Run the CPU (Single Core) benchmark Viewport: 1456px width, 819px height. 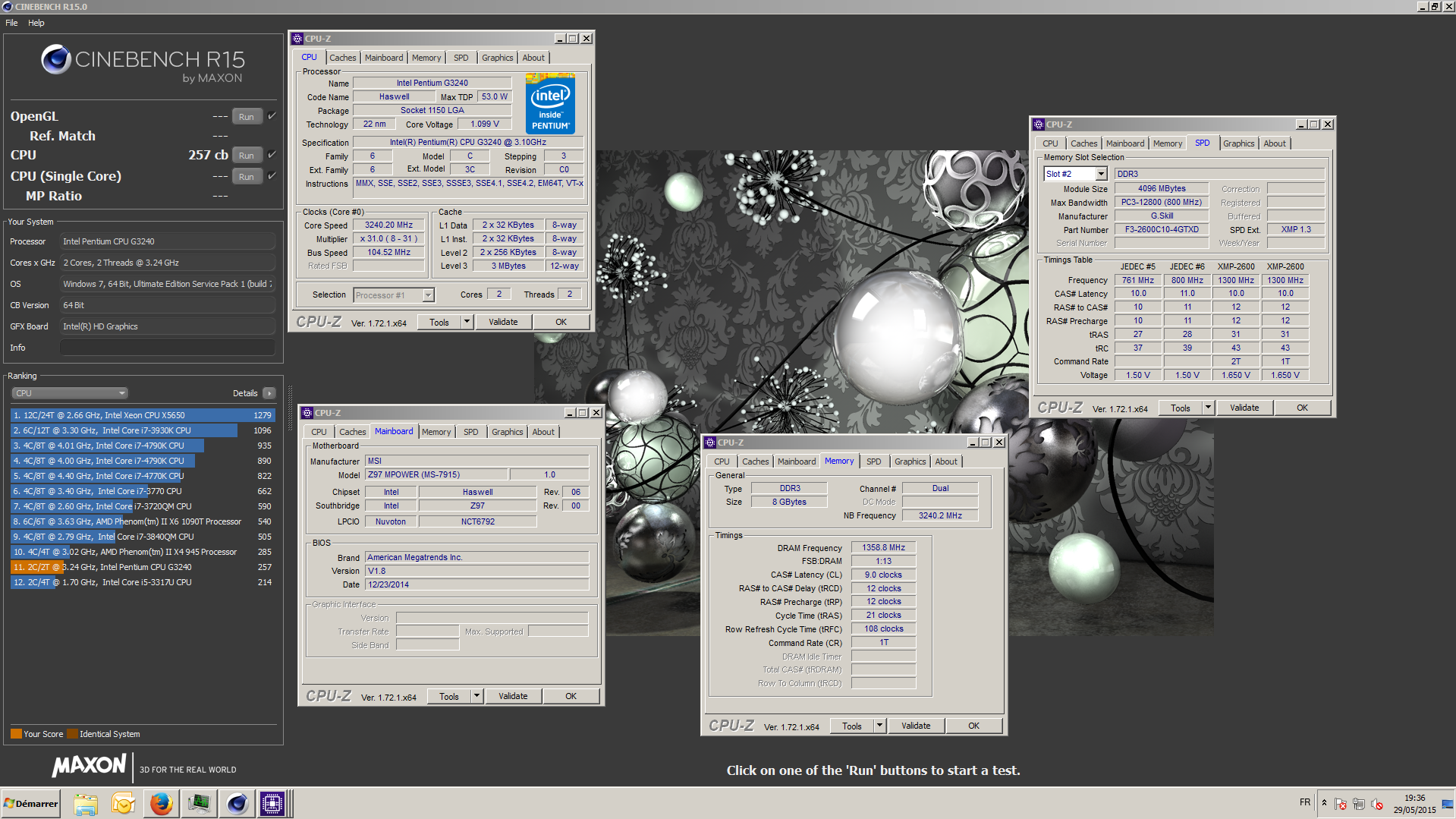coord(247,177)
